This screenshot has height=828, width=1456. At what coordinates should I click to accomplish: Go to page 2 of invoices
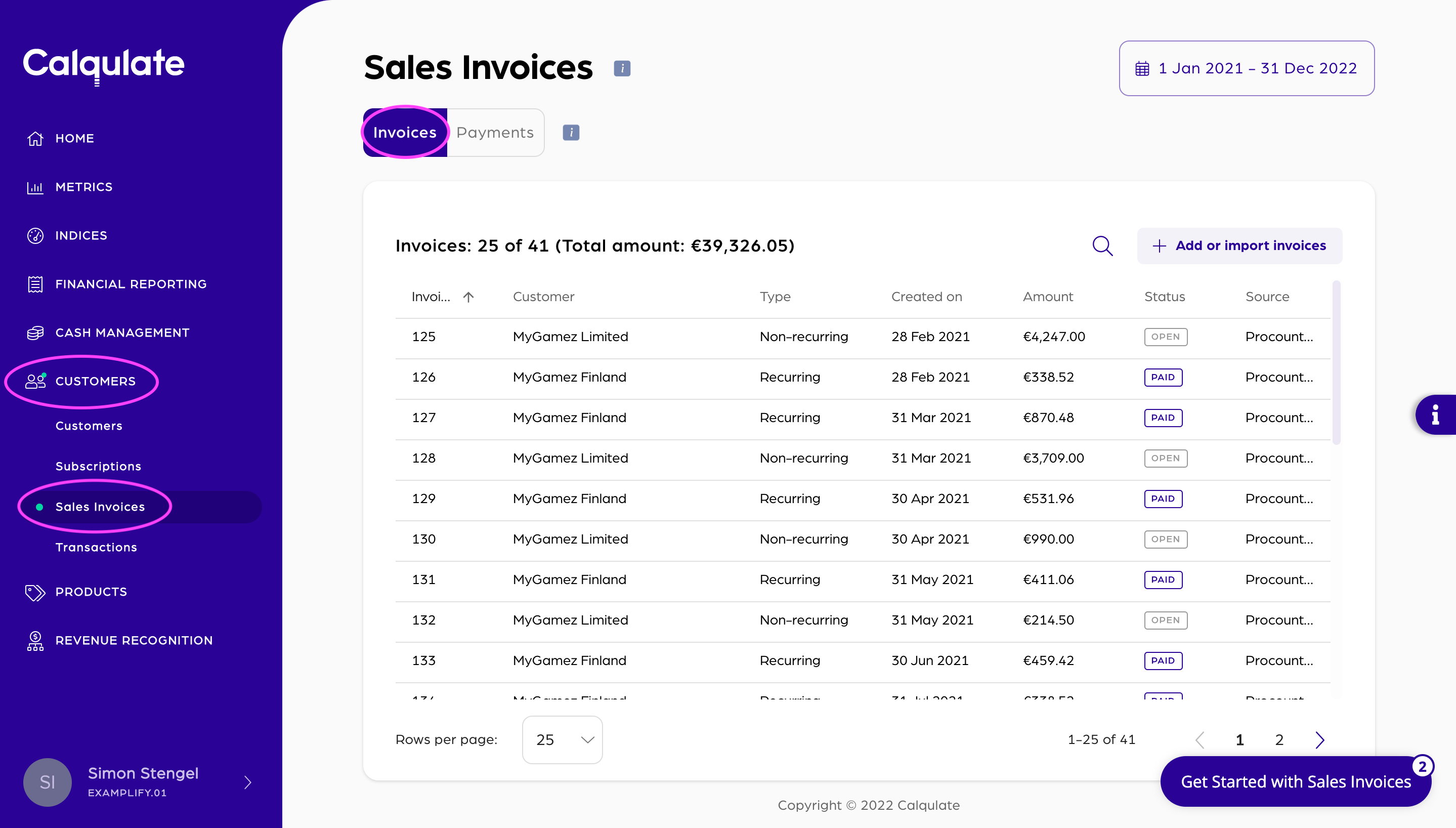pyautogui.click(x=1279, y=739)
